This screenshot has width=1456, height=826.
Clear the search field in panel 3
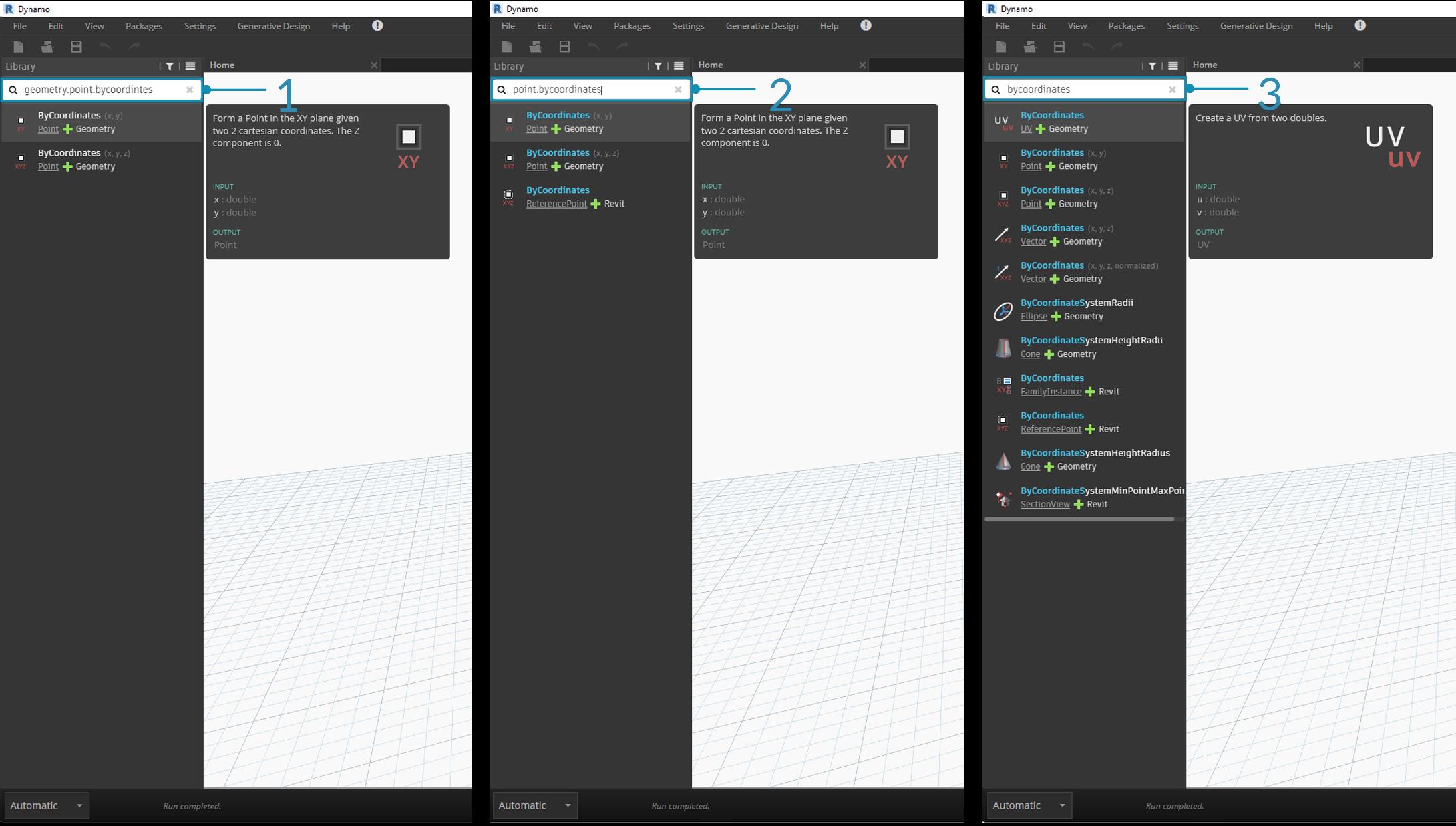[1172, 88]
